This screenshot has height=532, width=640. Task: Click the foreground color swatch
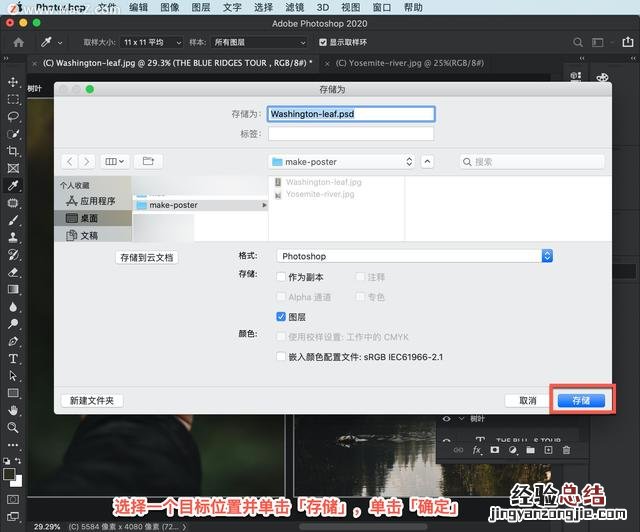point(9,474)
